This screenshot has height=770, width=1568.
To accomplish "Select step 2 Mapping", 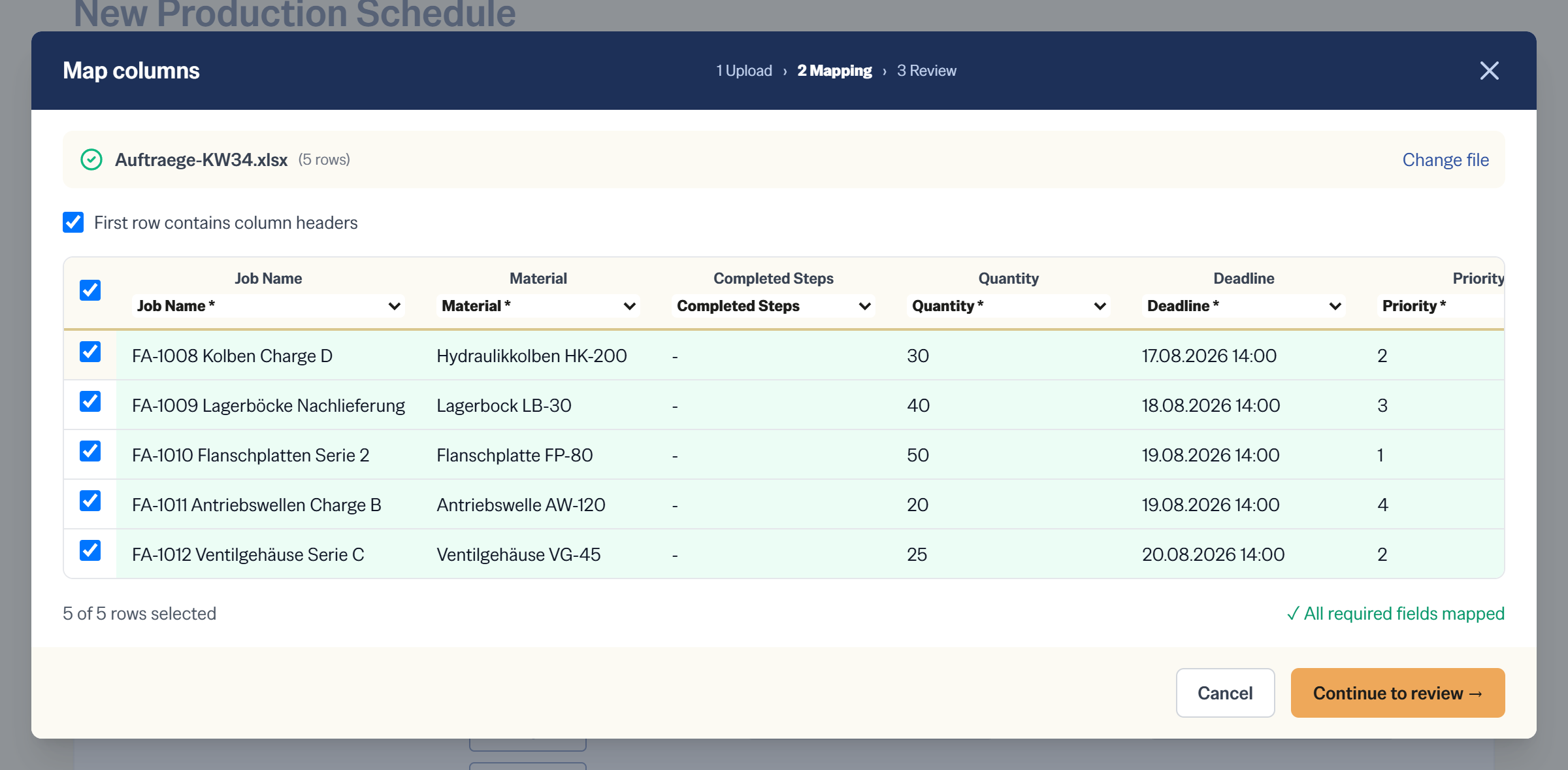I will [x=834, y=71].
